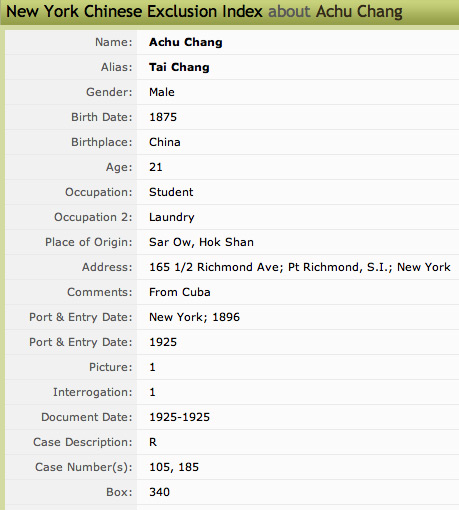Select the case numbers '105, 185'
The image size is (459, 510).
pyautogui.click(x=174, y=467)
